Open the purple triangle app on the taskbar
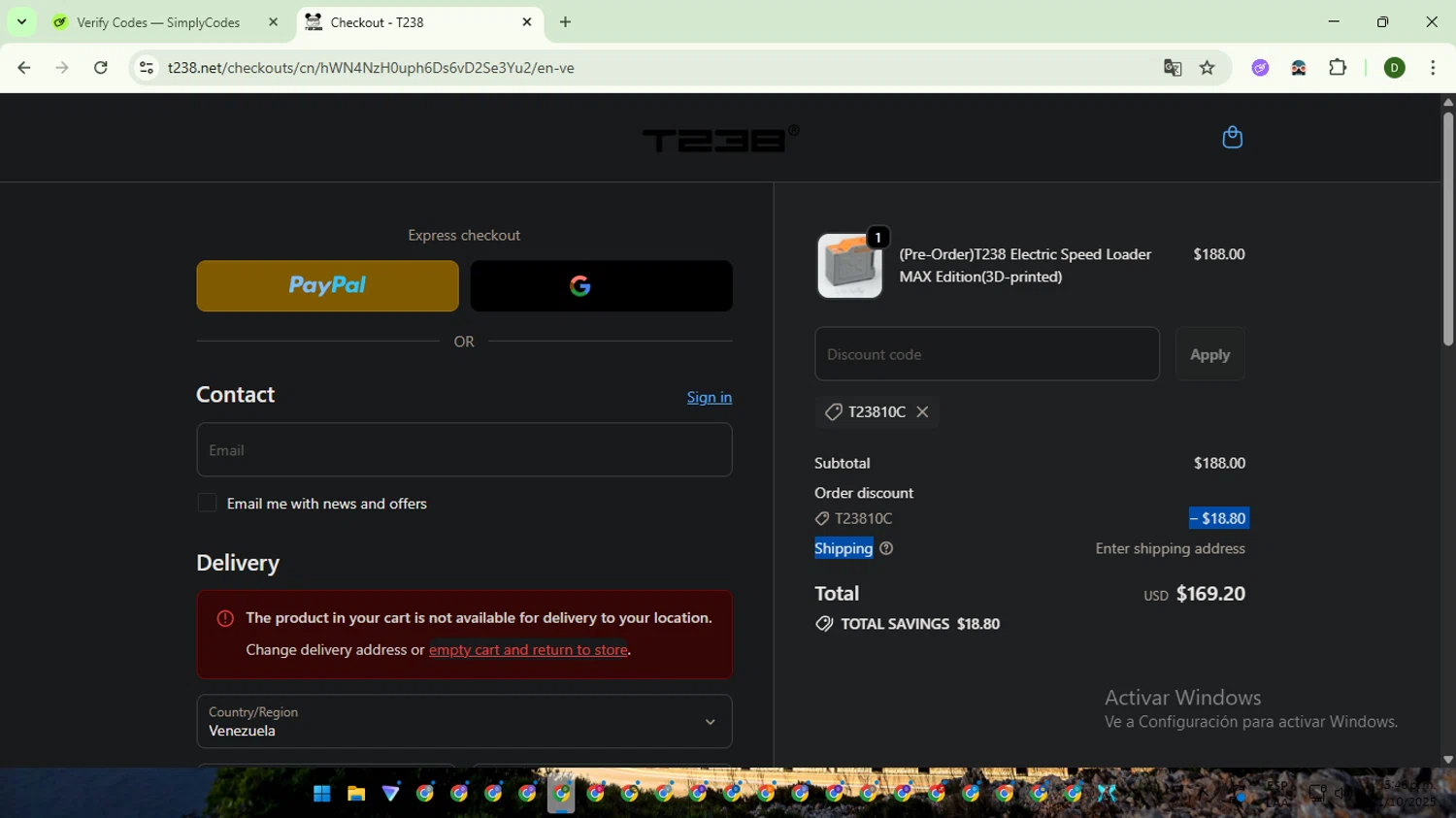The width and height of the screenshot is (1456, 818). (390, 794)
